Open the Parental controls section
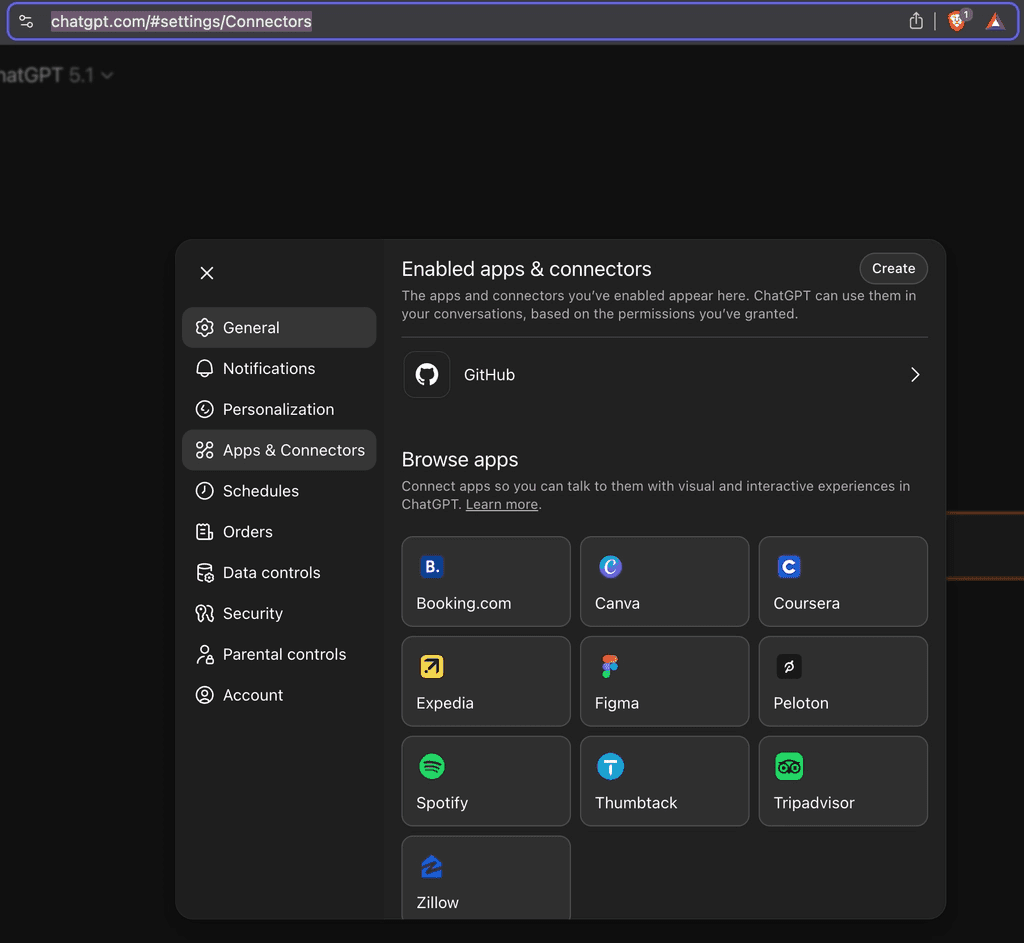Image resolution: width=1024 pixels, height=943 pixels. click(x=282, y=654)
